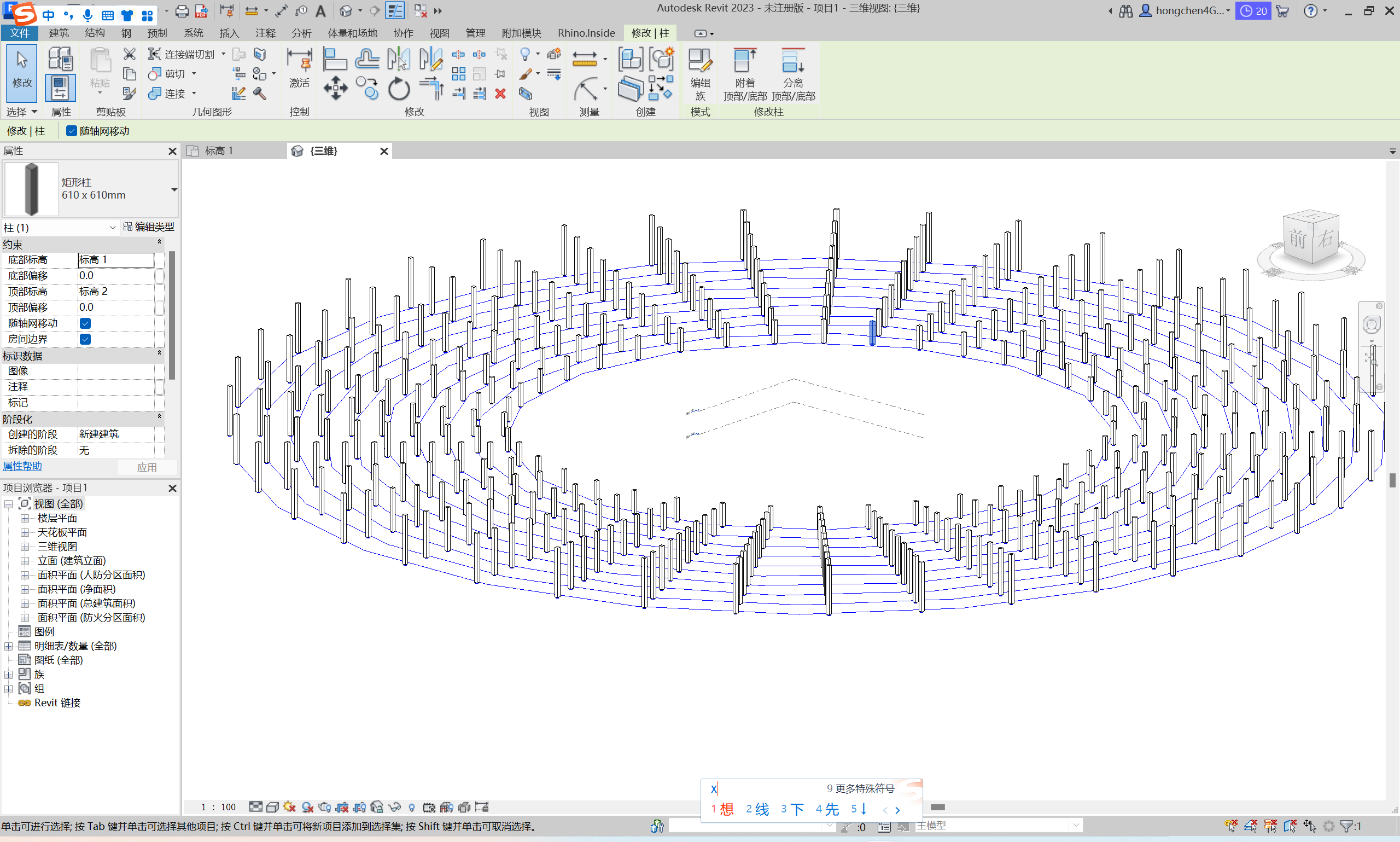Click the 连接 geometry button
Viewport: 1400px width, 842px height.
point(168,94)
